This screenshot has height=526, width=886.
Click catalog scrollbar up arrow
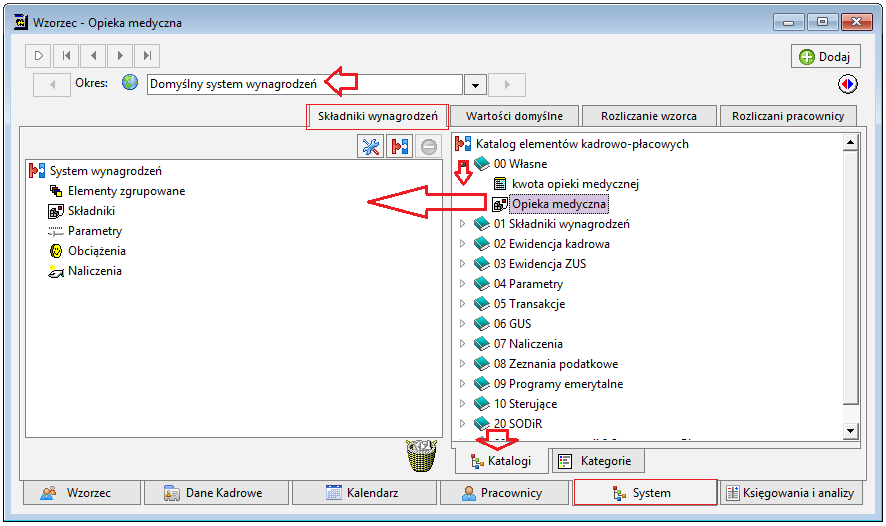[850, 142]
